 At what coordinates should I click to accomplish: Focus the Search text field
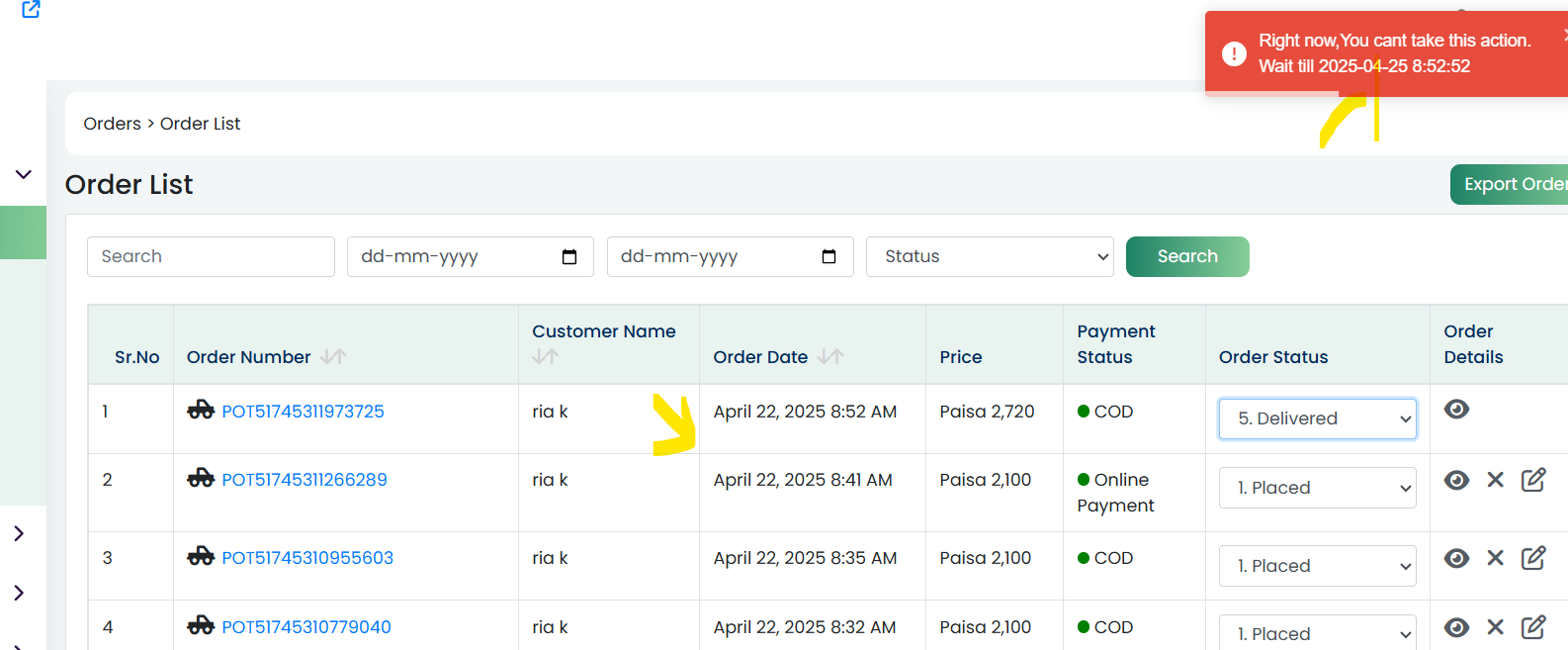[211, 256]
